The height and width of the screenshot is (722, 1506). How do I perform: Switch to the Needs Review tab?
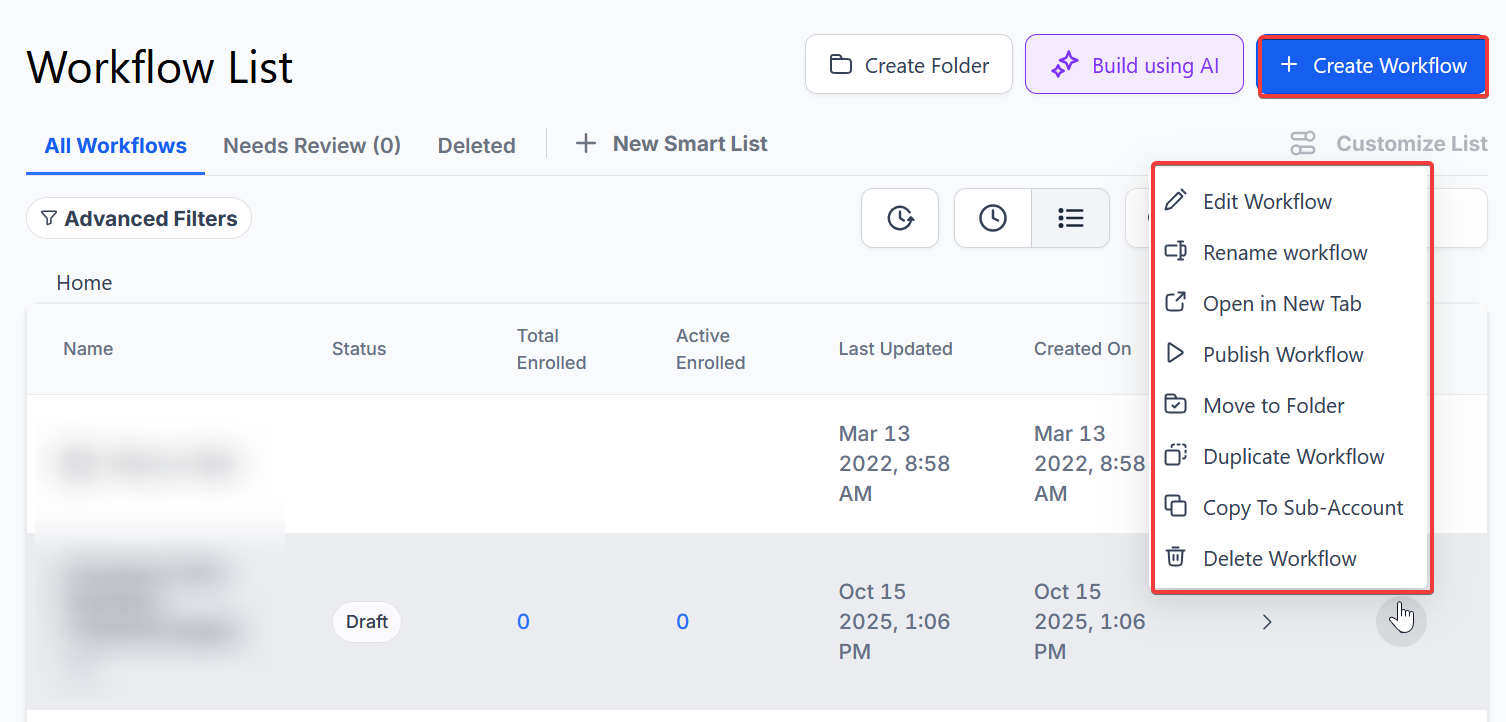(x=312, y=146)
